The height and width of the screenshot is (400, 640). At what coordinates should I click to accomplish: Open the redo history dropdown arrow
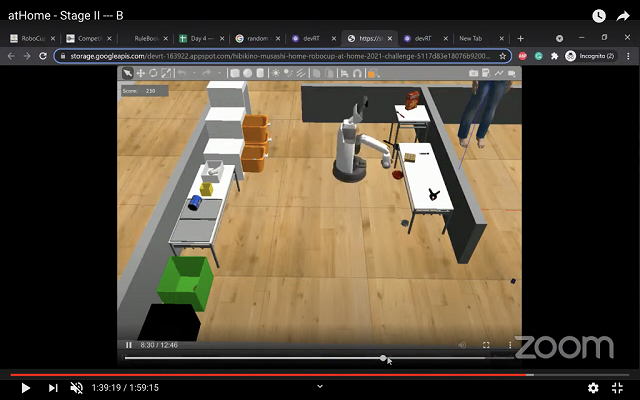219,73
